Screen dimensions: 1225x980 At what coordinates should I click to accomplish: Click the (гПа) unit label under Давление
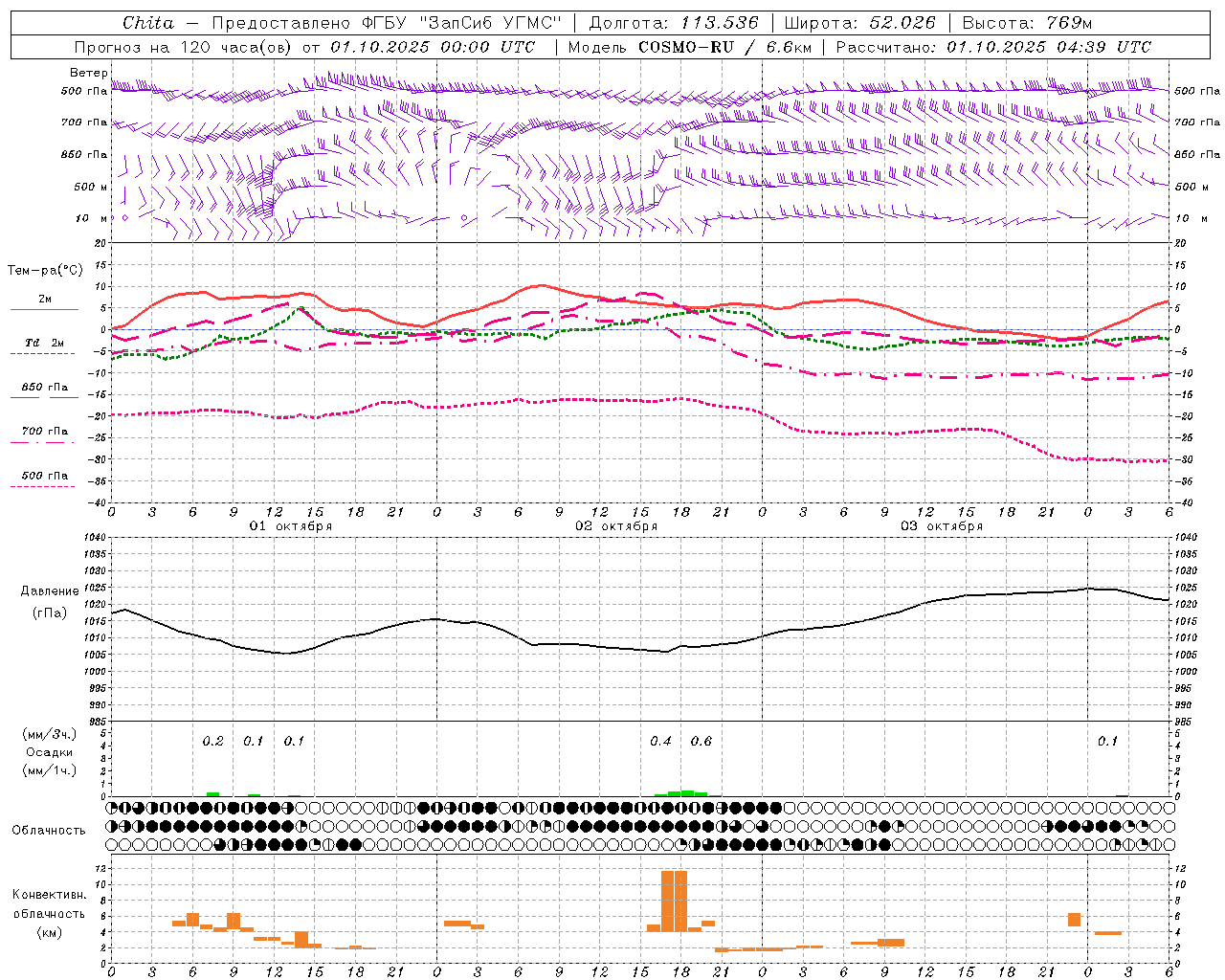(50, 613)
